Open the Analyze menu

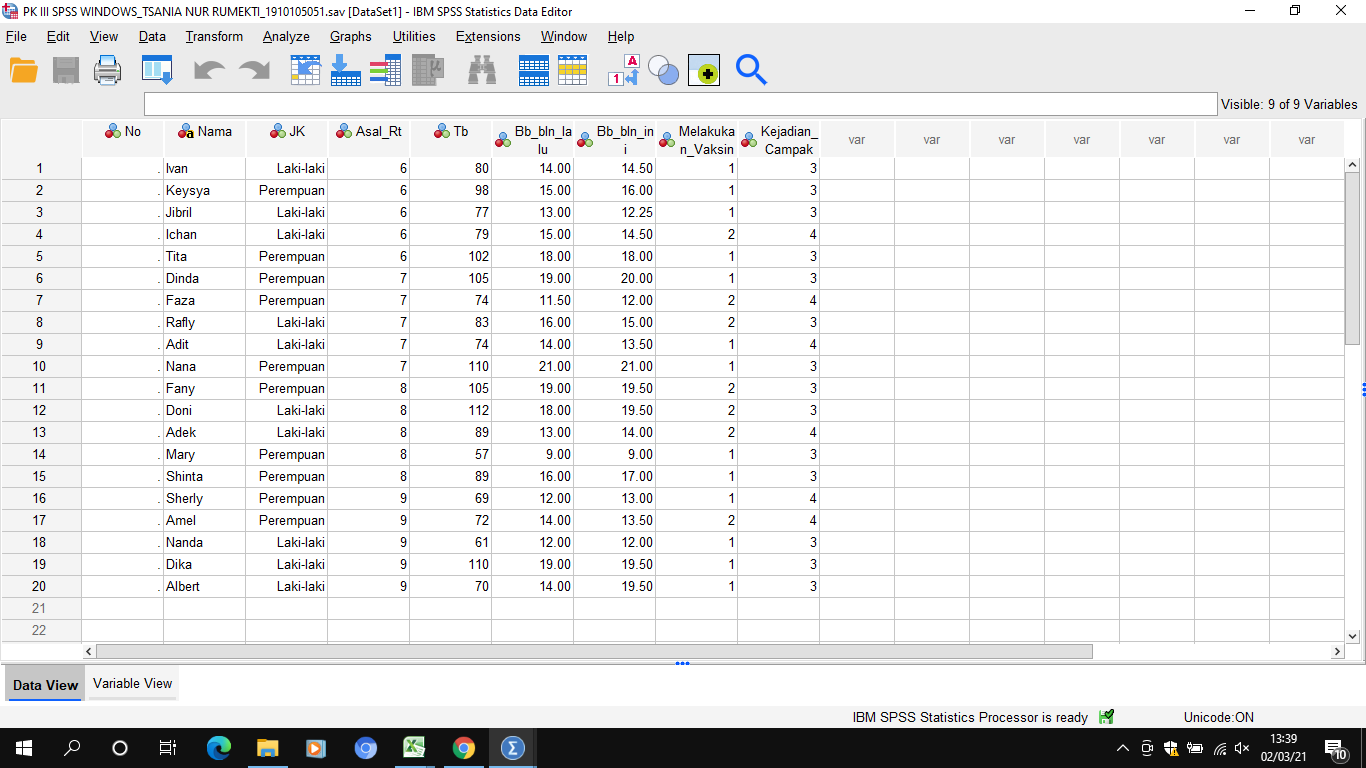(286, 36)
